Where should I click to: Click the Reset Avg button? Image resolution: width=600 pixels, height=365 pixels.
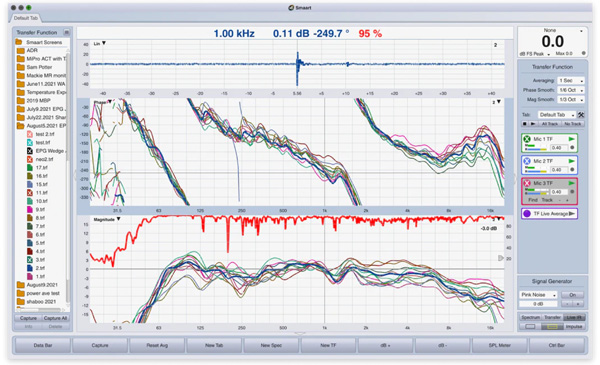click(157, 345)
